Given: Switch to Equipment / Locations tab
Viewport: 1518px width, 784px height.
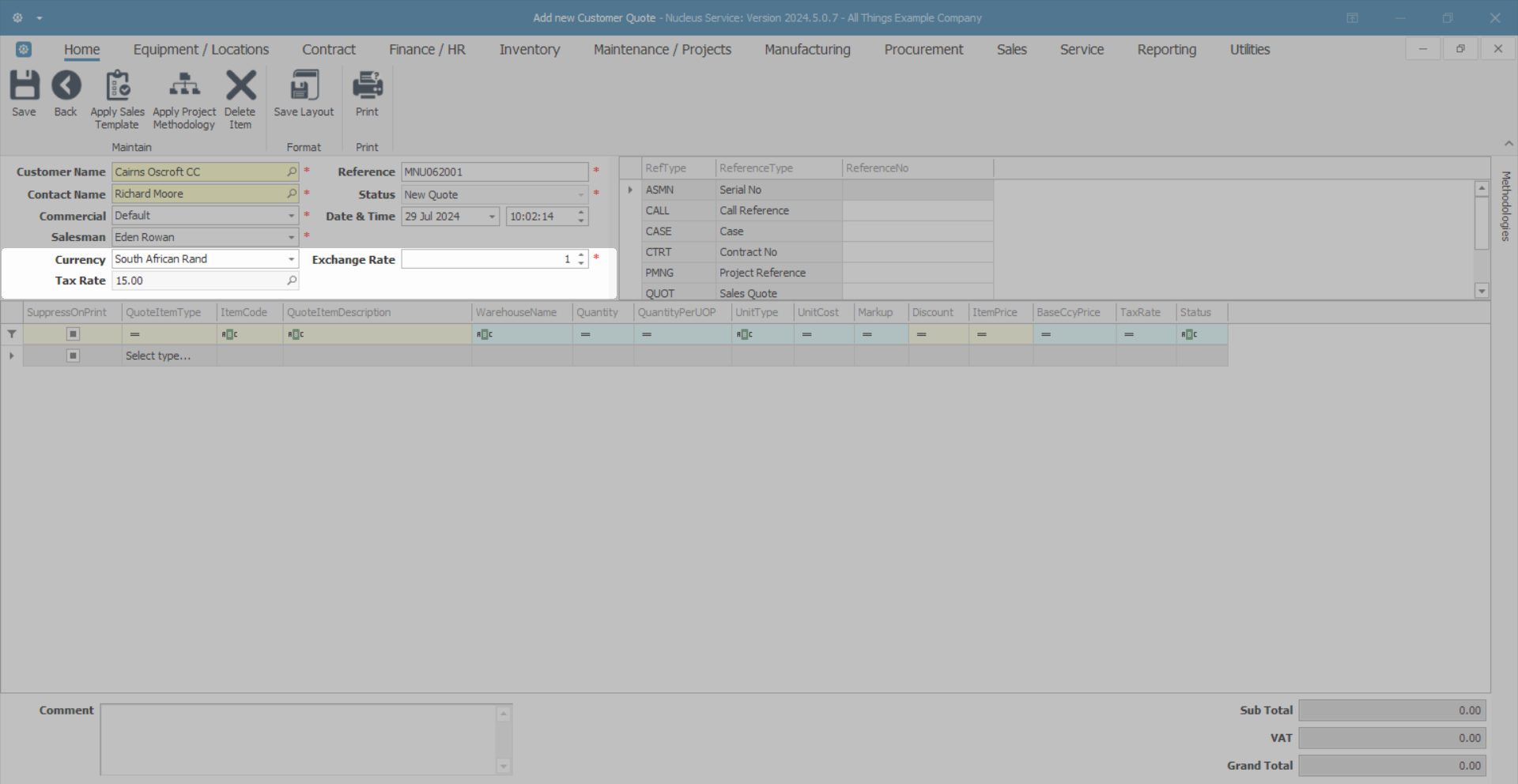Looking at the screenshot, I should [201, 49].
